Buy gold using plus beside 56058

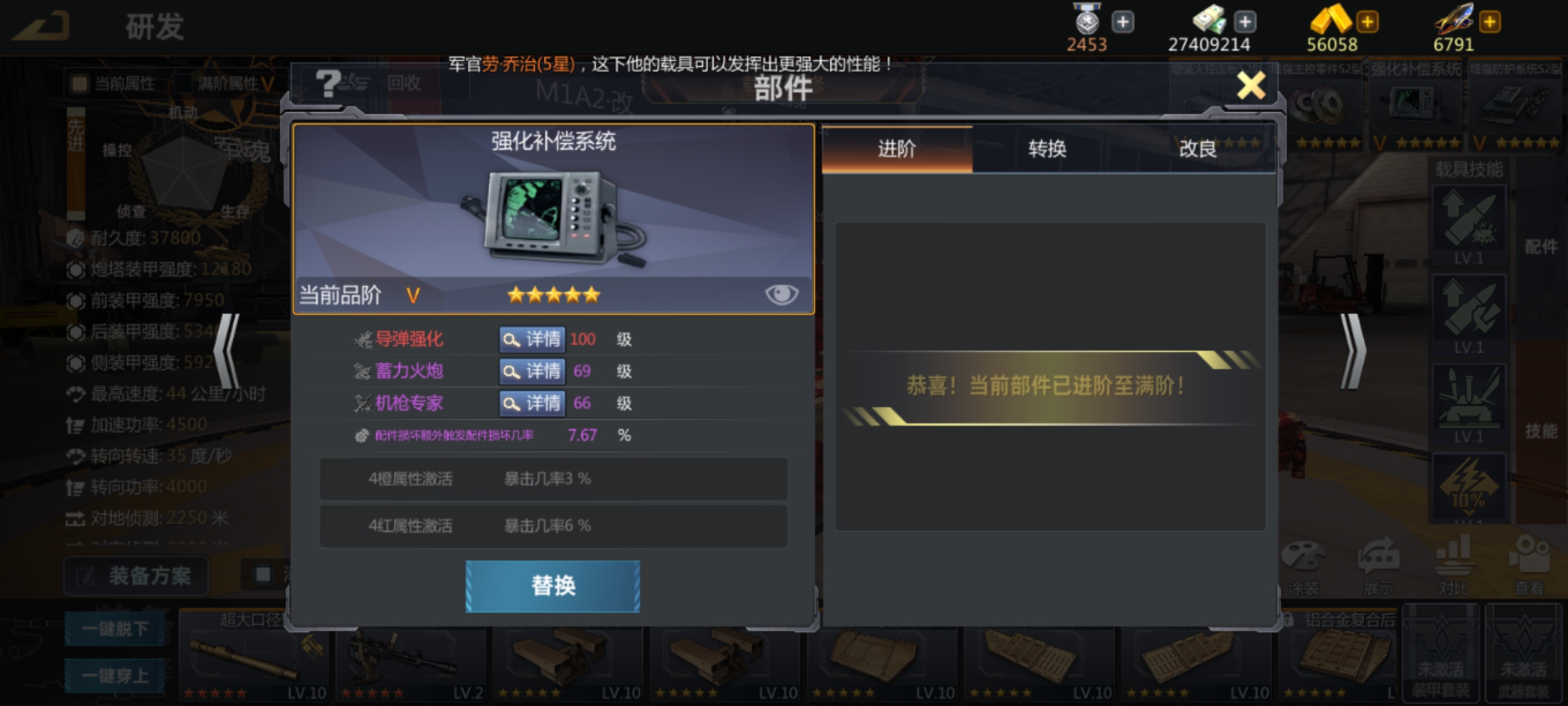1367,22
